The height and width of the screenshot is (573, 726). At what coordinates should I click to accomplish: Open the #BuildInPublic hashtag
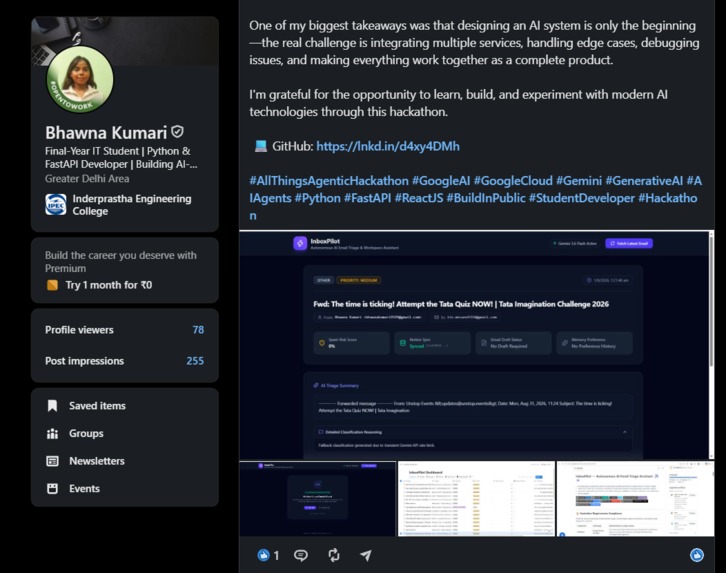coord(486,198)
